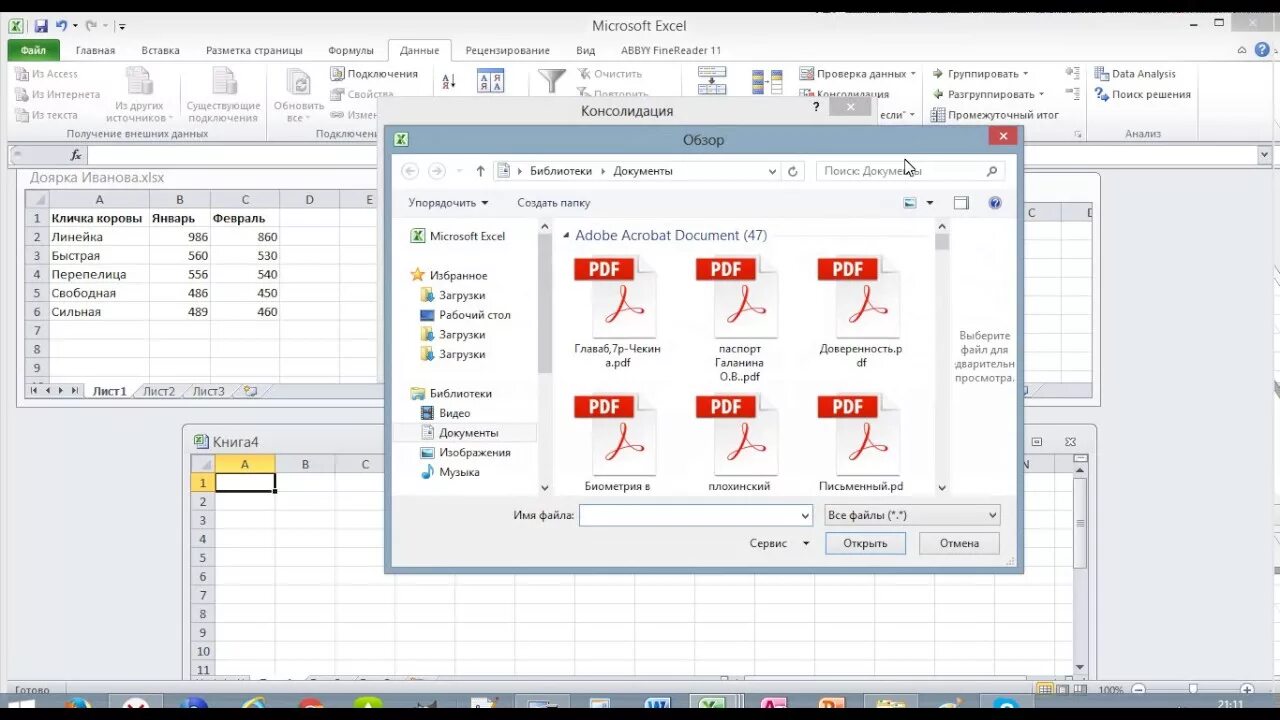Image resolution: width=1280 pixels, height=720 pixels.
Task: Click the Библиотеки breadcrumb segment
Action: tap(561, 171)
